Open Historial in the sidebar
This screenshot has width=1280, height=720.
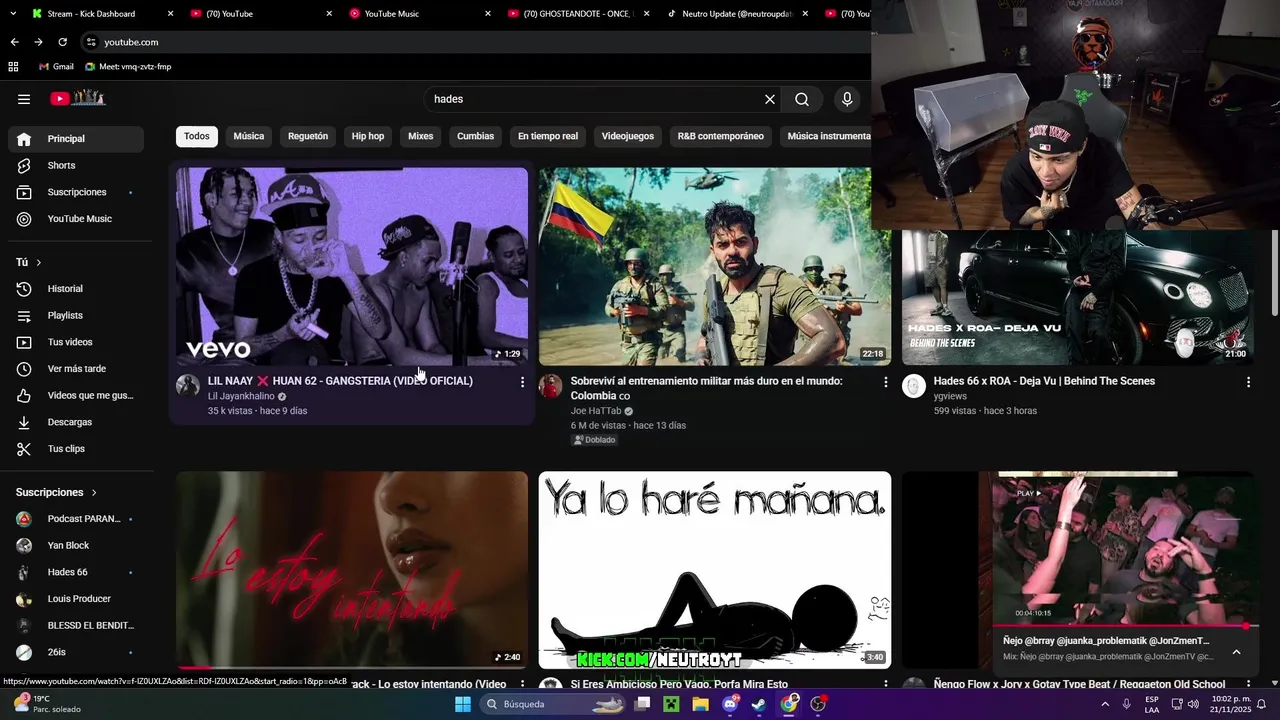[76, 289]
